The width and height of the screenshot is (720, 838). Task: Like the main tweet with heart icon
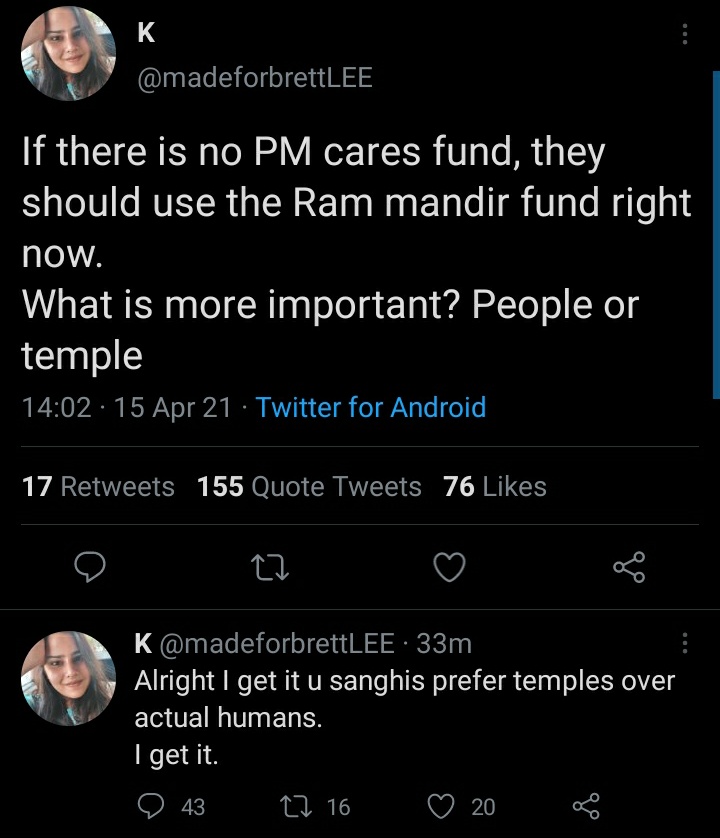(450, 568)
